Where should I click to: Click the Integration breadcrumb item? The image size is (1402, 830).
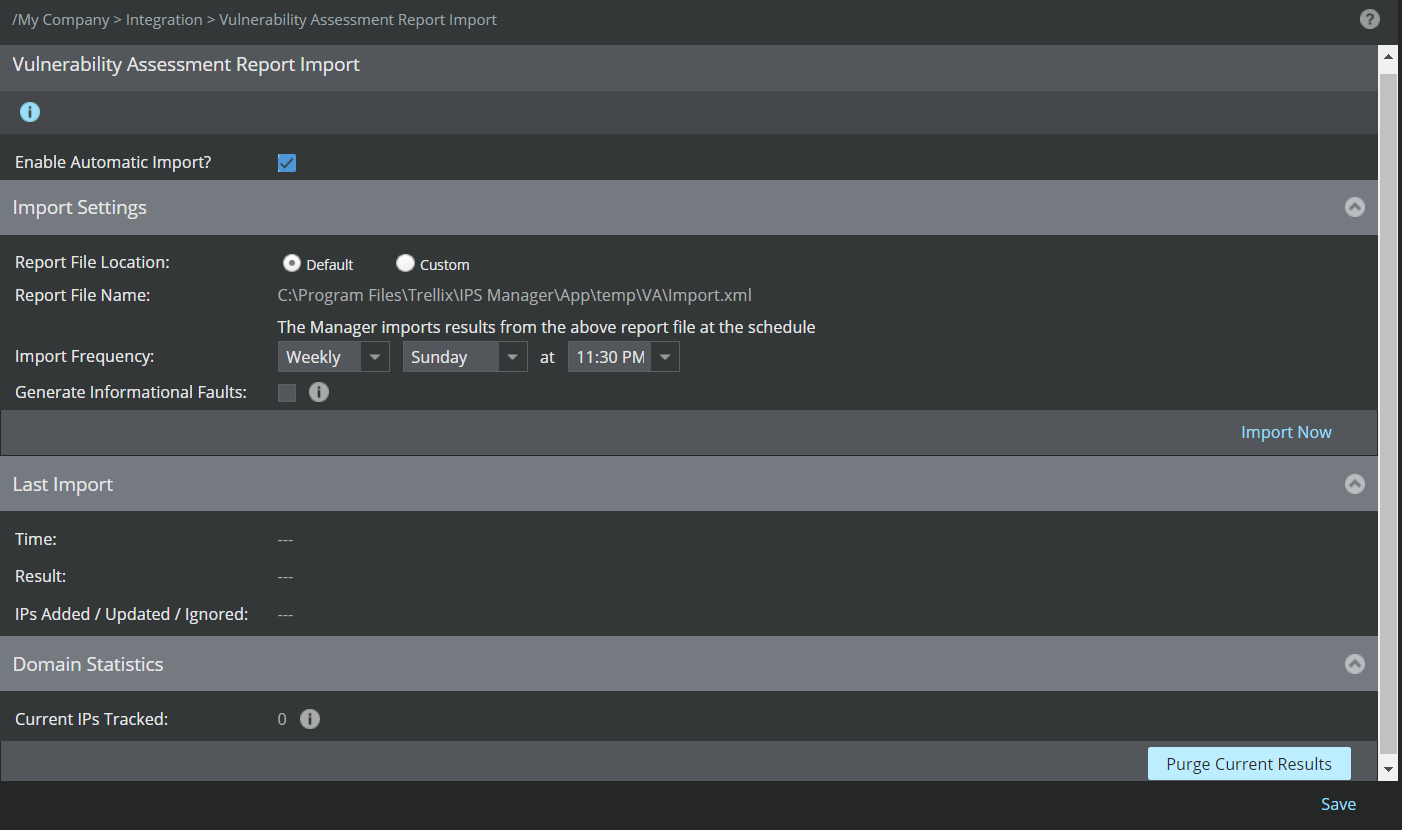(164, 19)
